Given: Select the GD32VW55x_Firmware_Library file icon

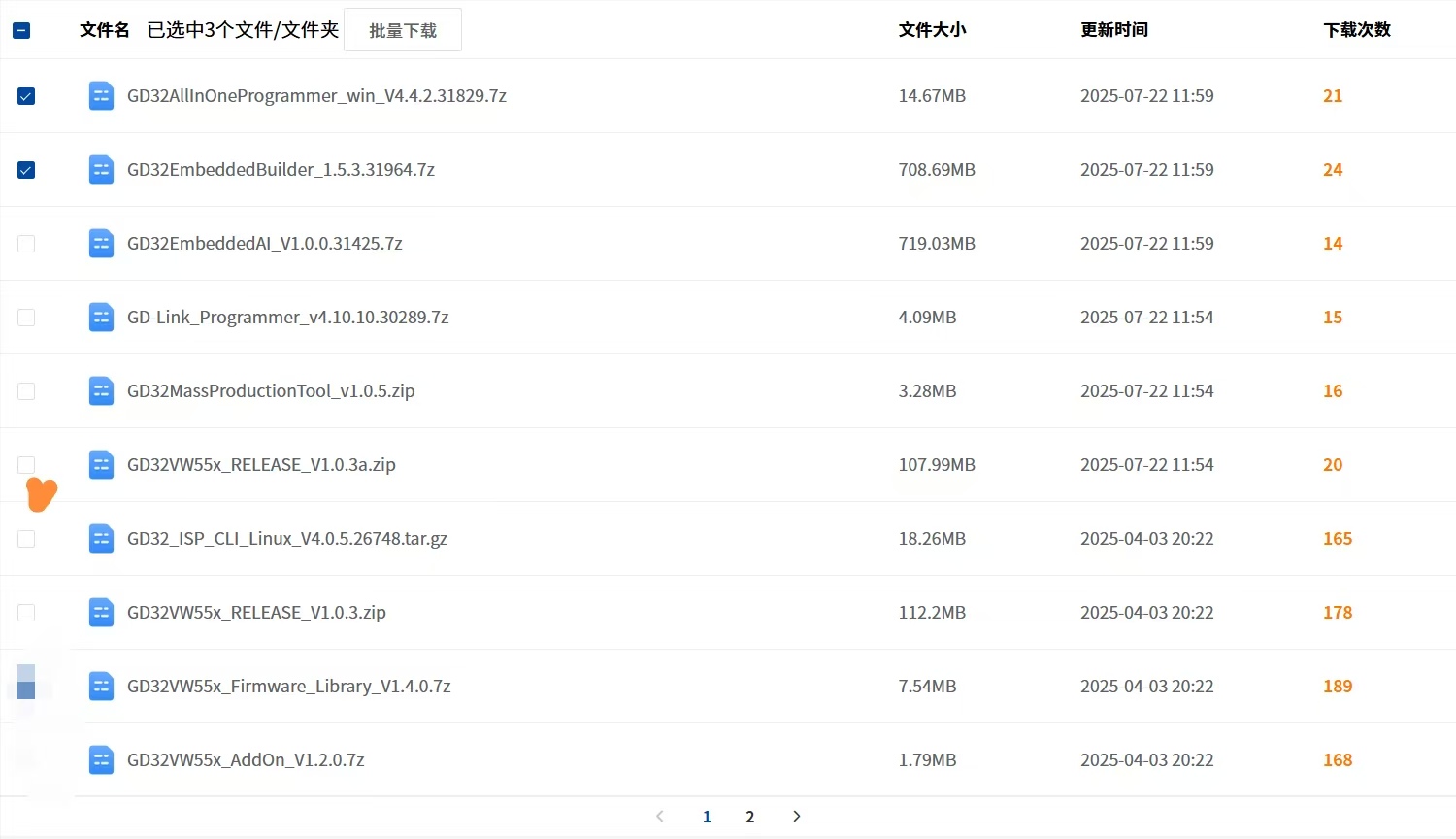Looking at the screenshot, I should click(x=101, y=687).
